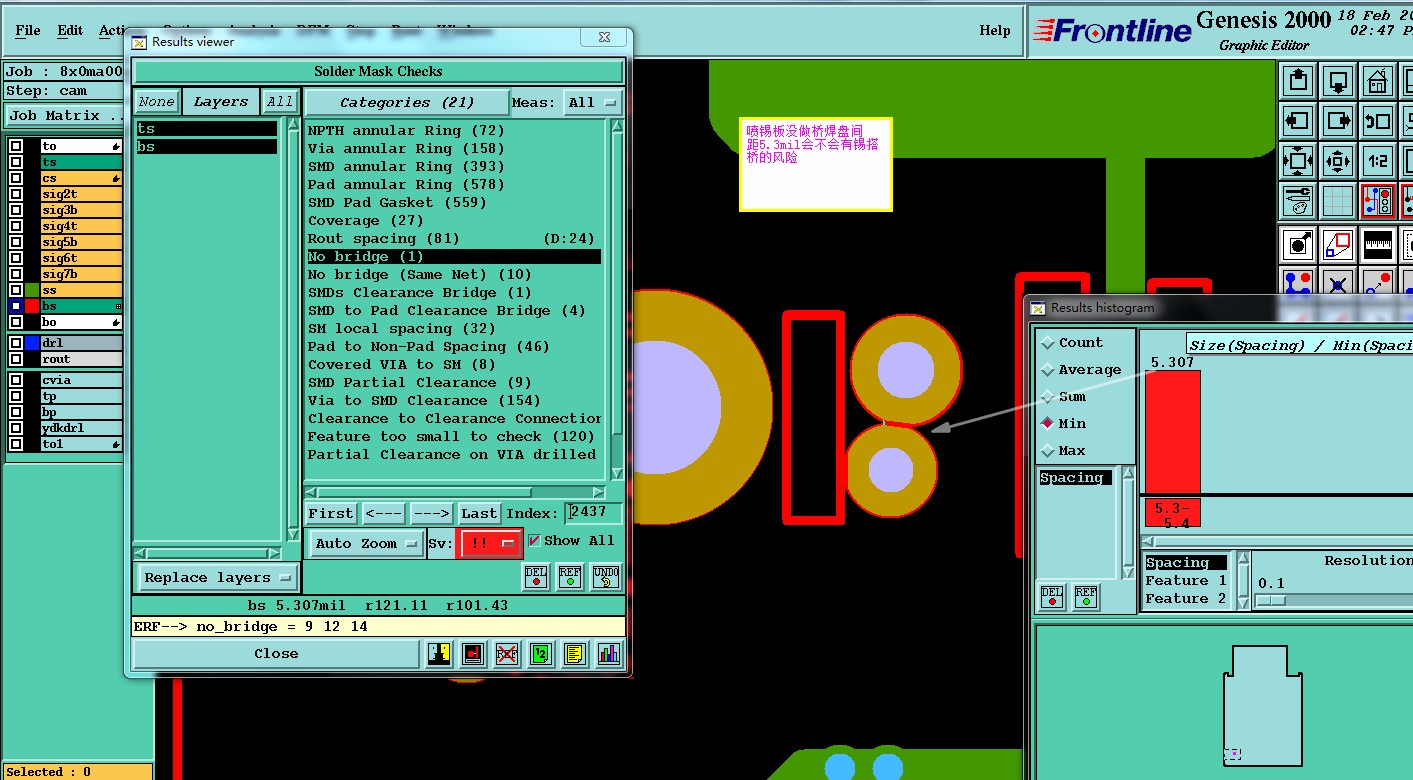The height and width of the screenshot is (780, 1413).
Task: Click the Last button
Action: tap(479, 514)
